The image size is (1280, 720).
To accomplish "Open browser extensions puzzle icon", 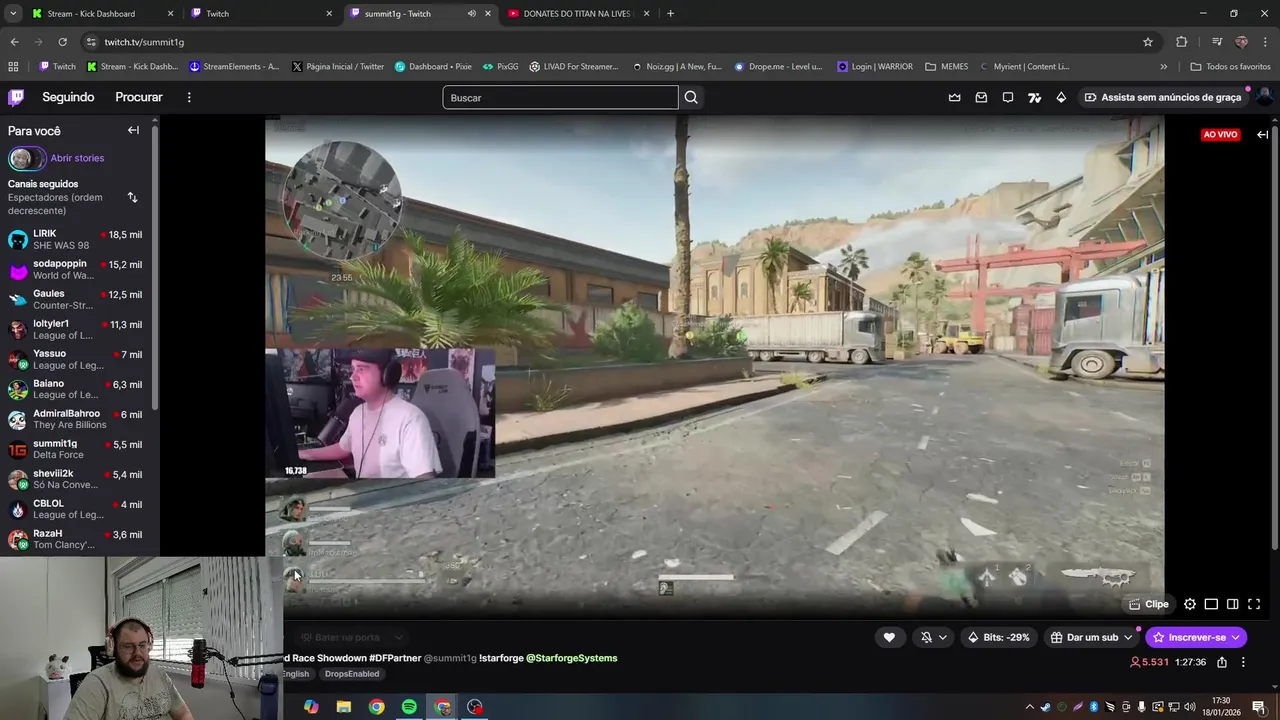I will click(1182, 42).
